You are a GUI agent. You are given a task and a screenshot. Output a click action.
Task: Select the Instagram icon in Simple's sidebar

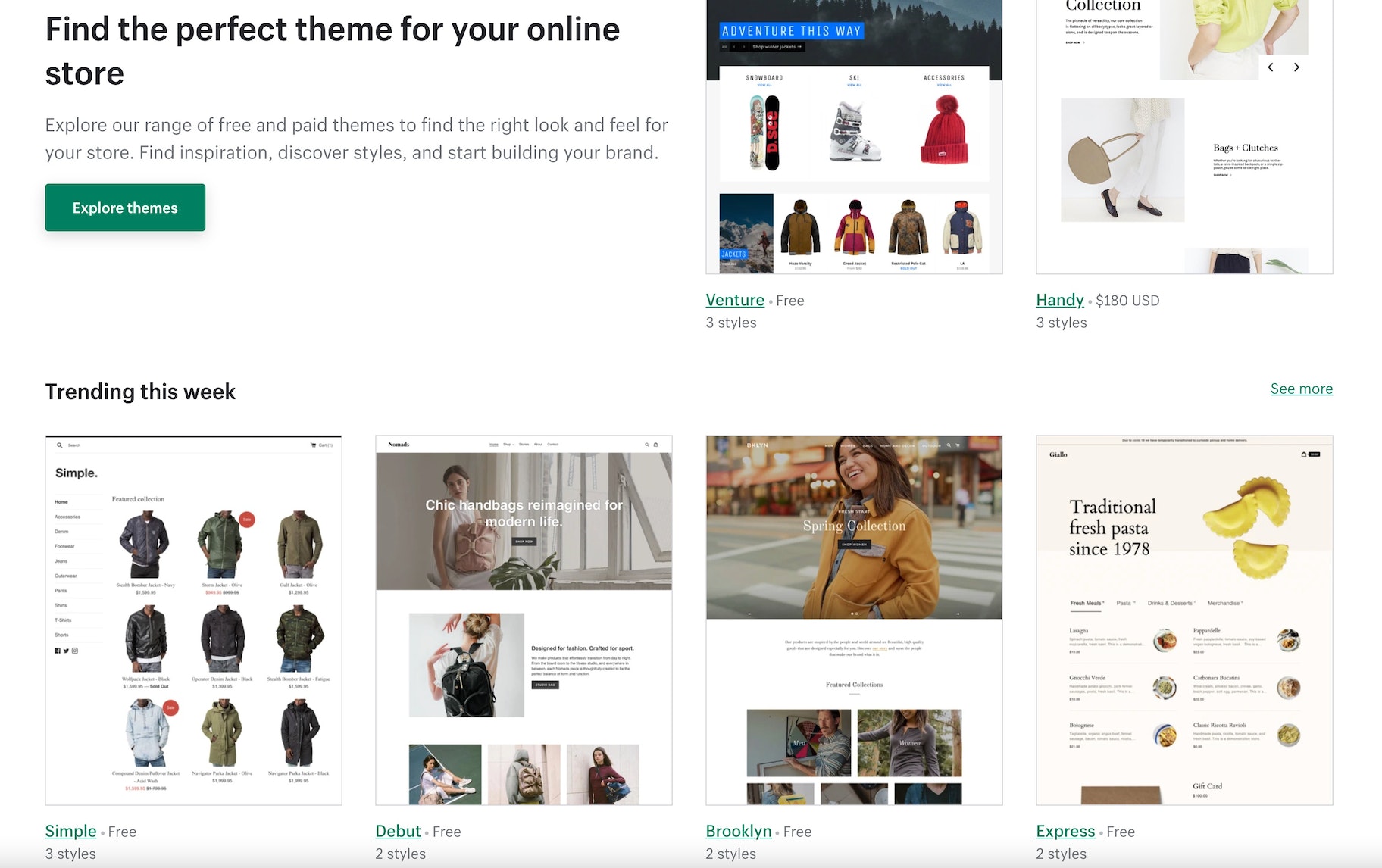point(74,651)
